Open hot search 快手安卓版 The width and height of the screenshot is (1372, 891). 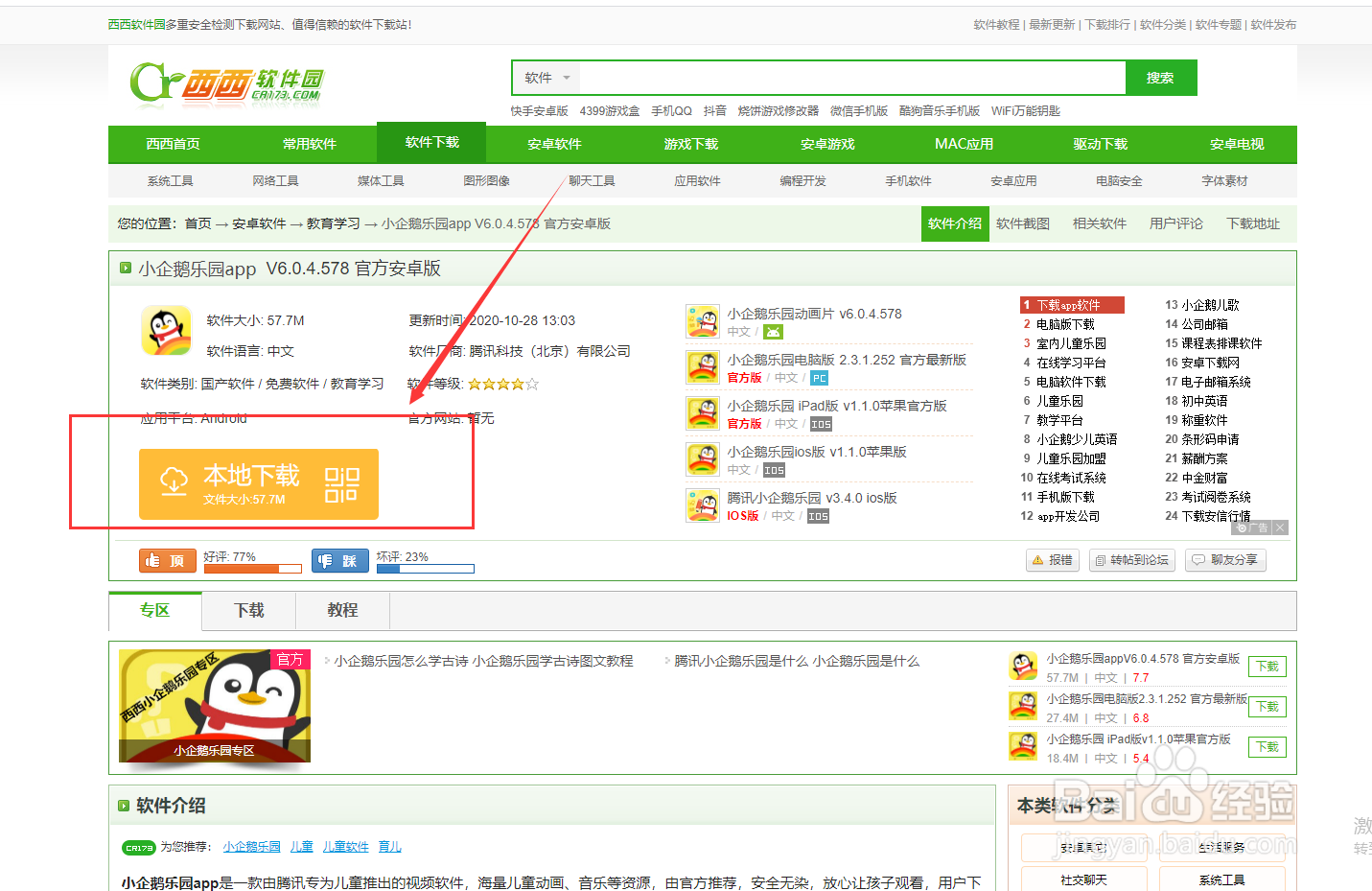tap(539, 111)
